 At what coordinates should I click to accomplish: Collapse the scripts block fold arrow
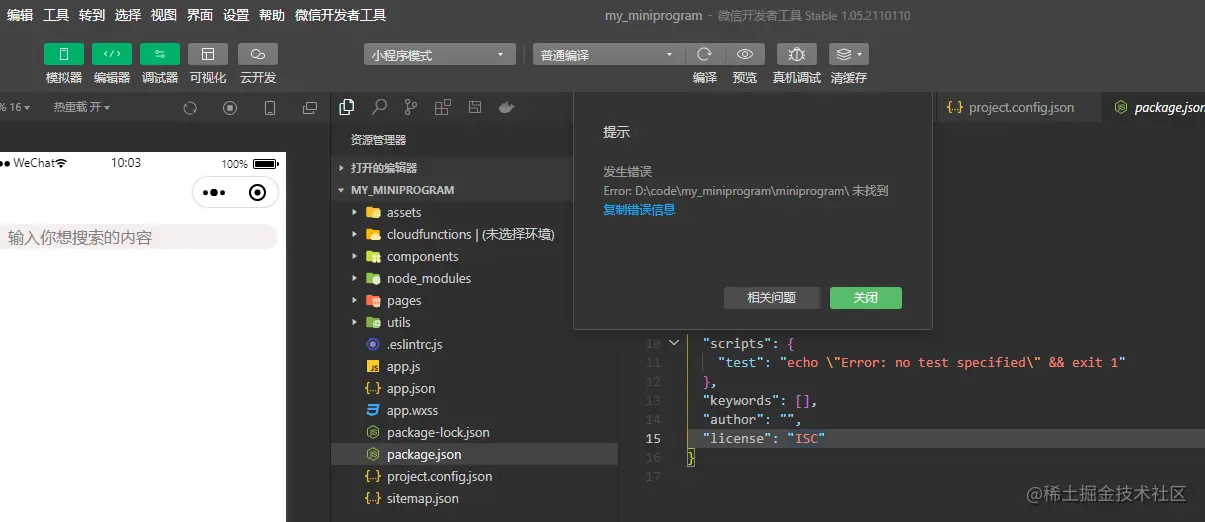pyautogui.click(x=674, y=343)
